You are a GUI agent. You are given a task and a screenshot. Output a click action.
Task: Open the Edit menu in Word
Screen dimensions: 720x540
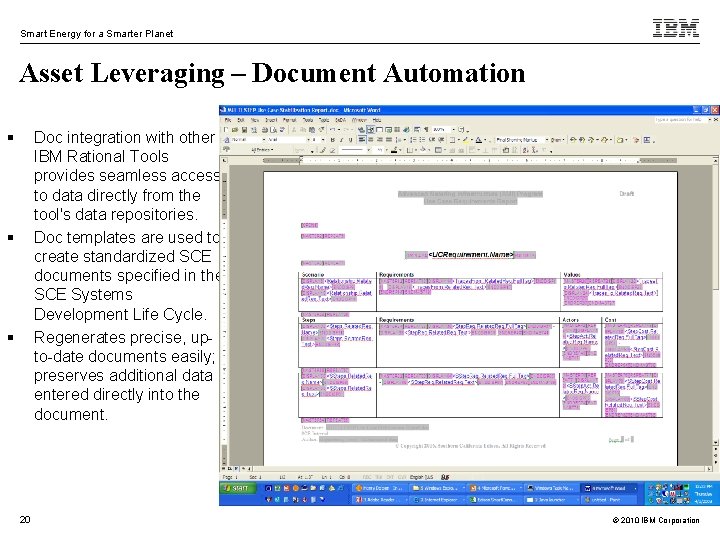[241, 120]
